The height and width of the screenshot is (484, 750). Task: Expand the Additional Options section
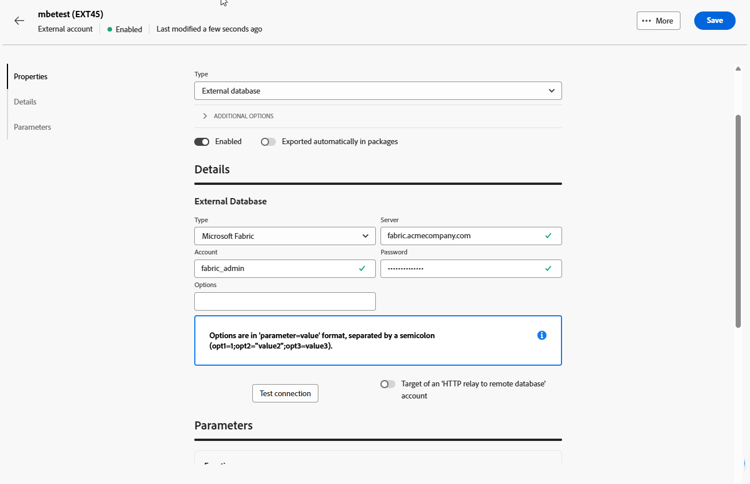205,116
